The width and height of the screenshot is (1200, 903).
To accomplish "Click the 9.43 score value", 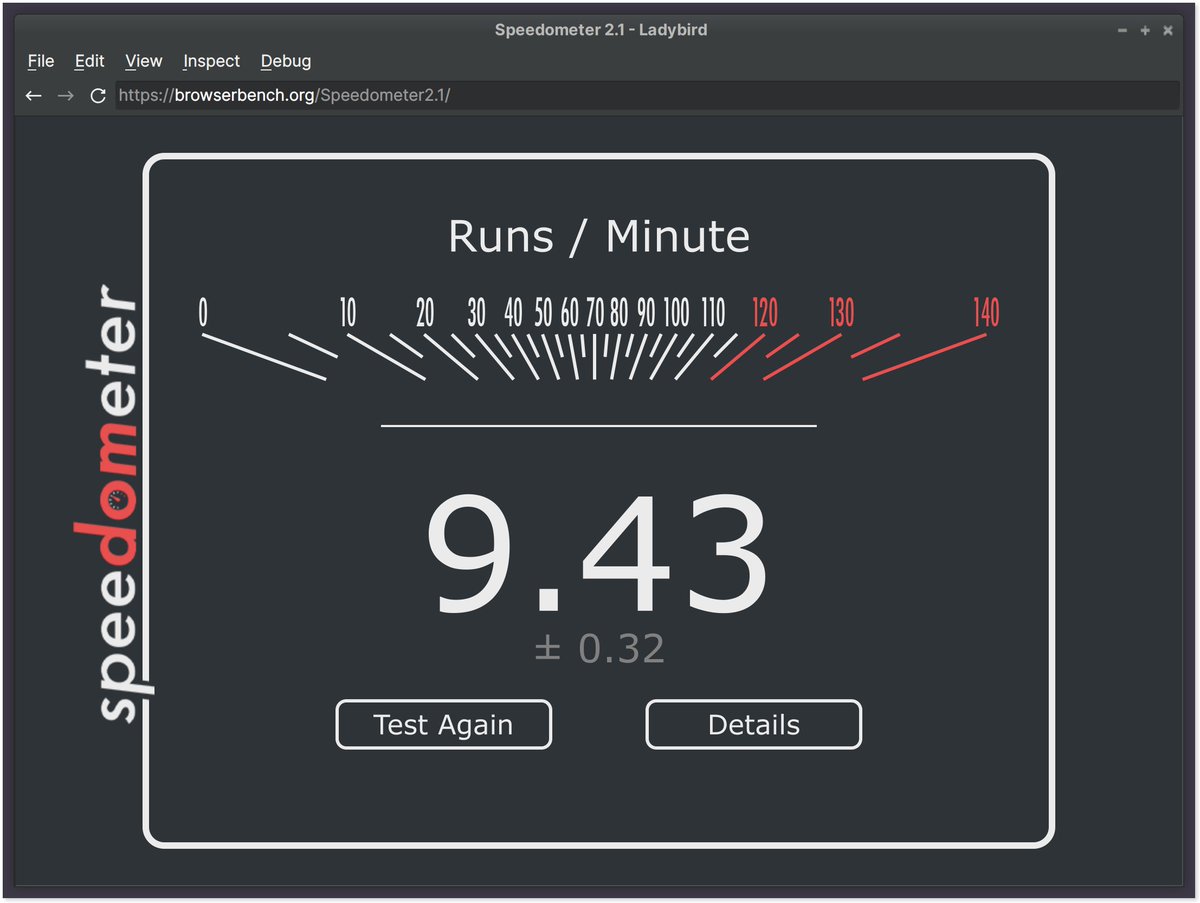I will [x=598, y=556].
